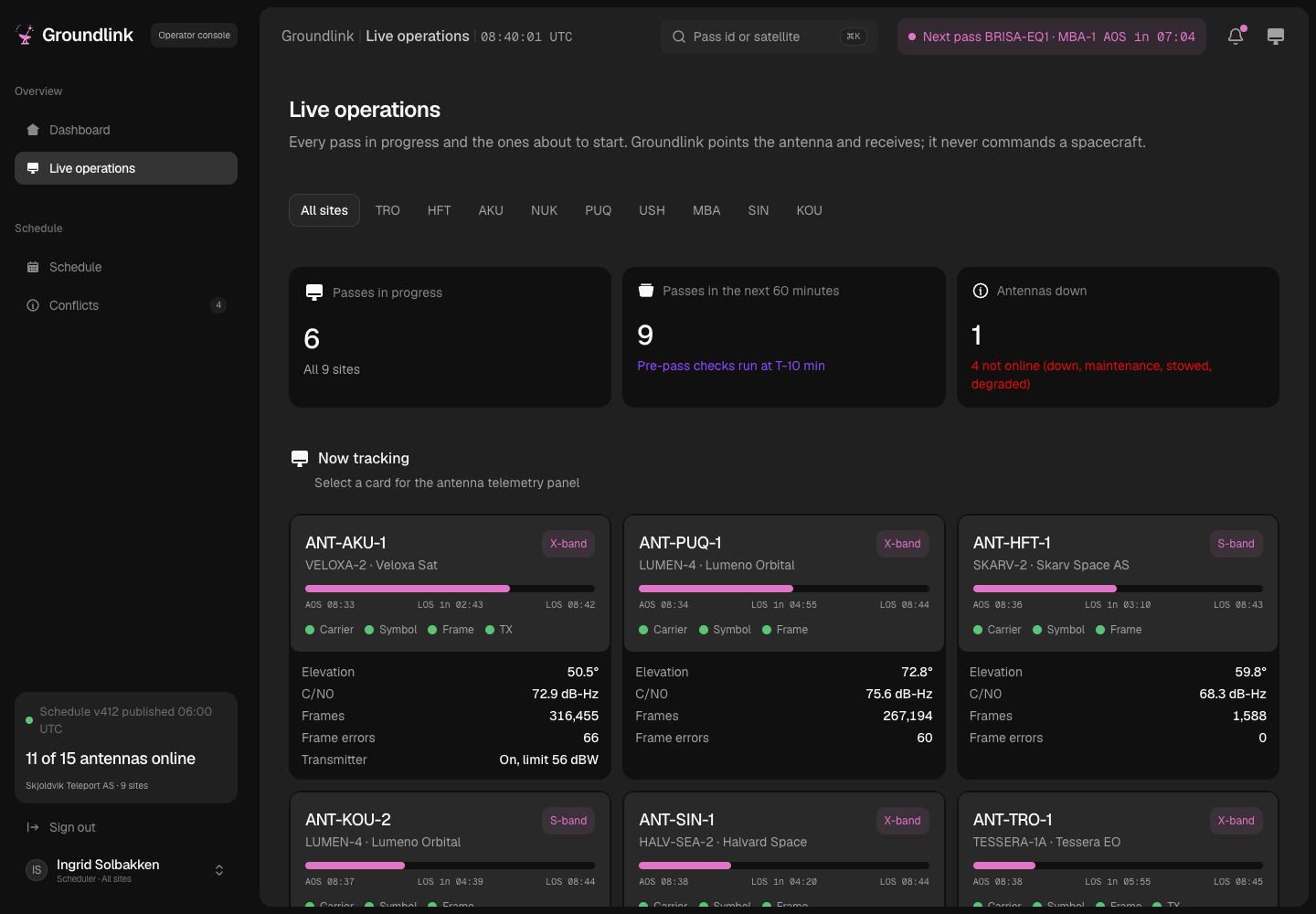The width and height of the screenshot is (1316, 914).
Task: Select the ANT-AKU-1 tracking card
Action: [451, 647]
